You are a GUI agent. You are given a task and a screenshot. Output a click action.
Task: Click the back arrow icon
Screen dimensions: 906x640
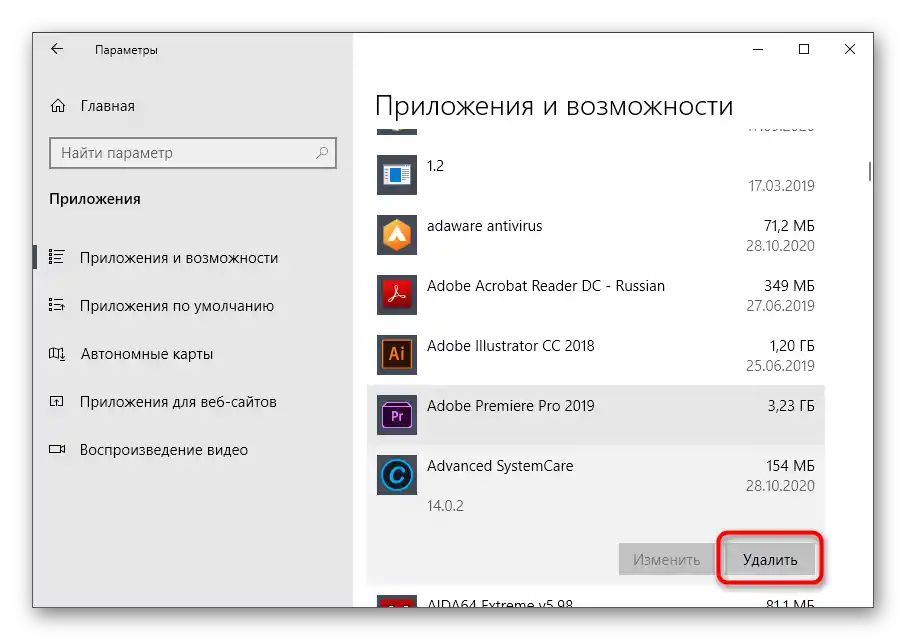click(x=57, y=49)
